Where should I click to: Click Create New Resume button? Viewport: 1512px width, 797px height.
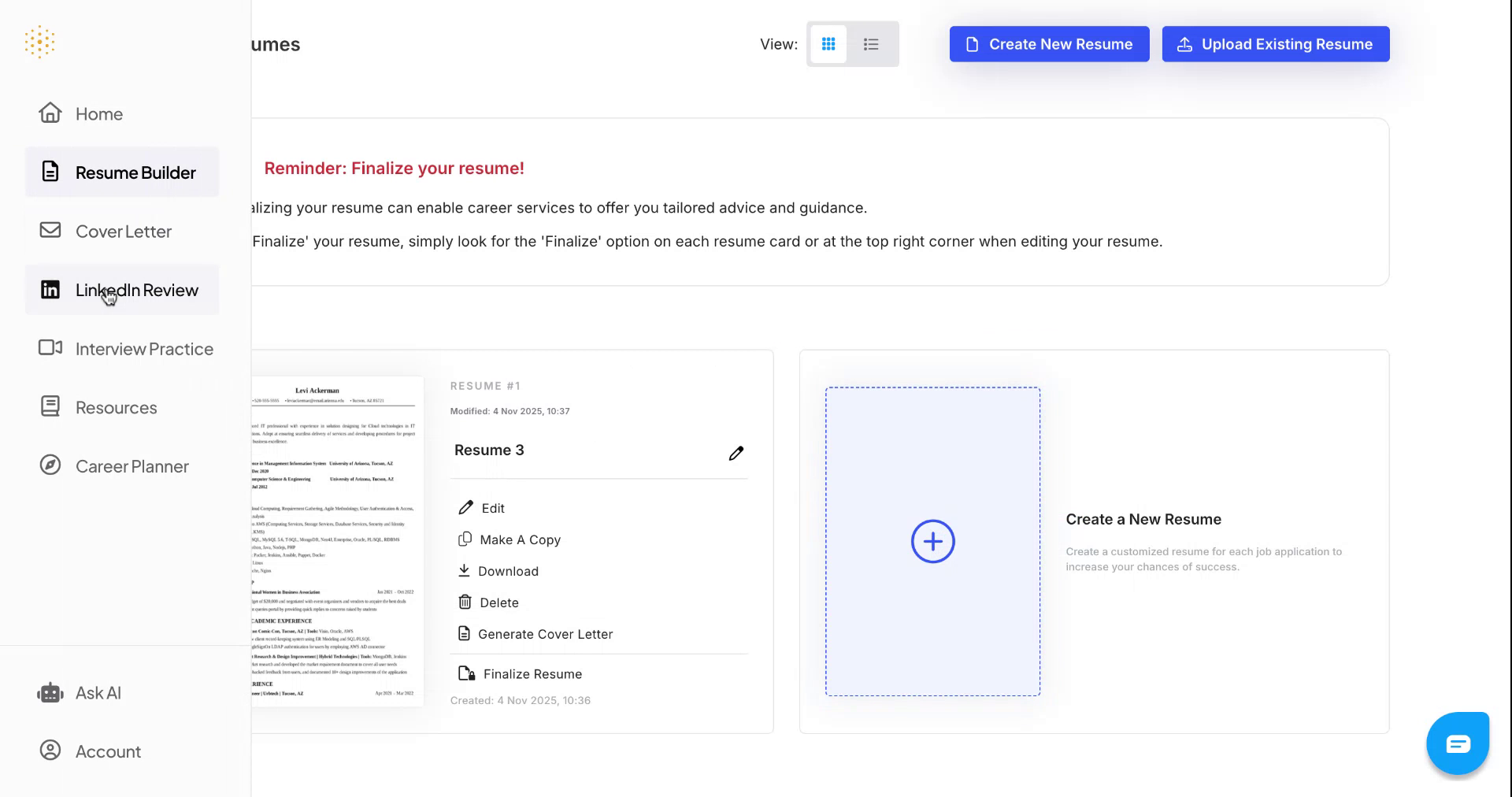click(1049, 44)
